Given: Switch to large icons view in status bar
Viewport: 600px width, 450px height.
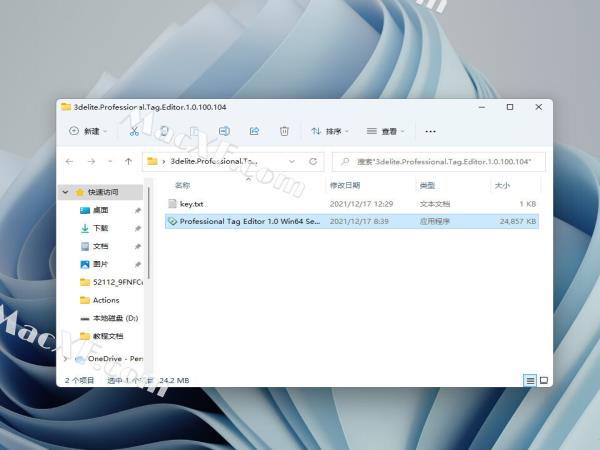Looking at the screenshot, I should click(544, 380).
